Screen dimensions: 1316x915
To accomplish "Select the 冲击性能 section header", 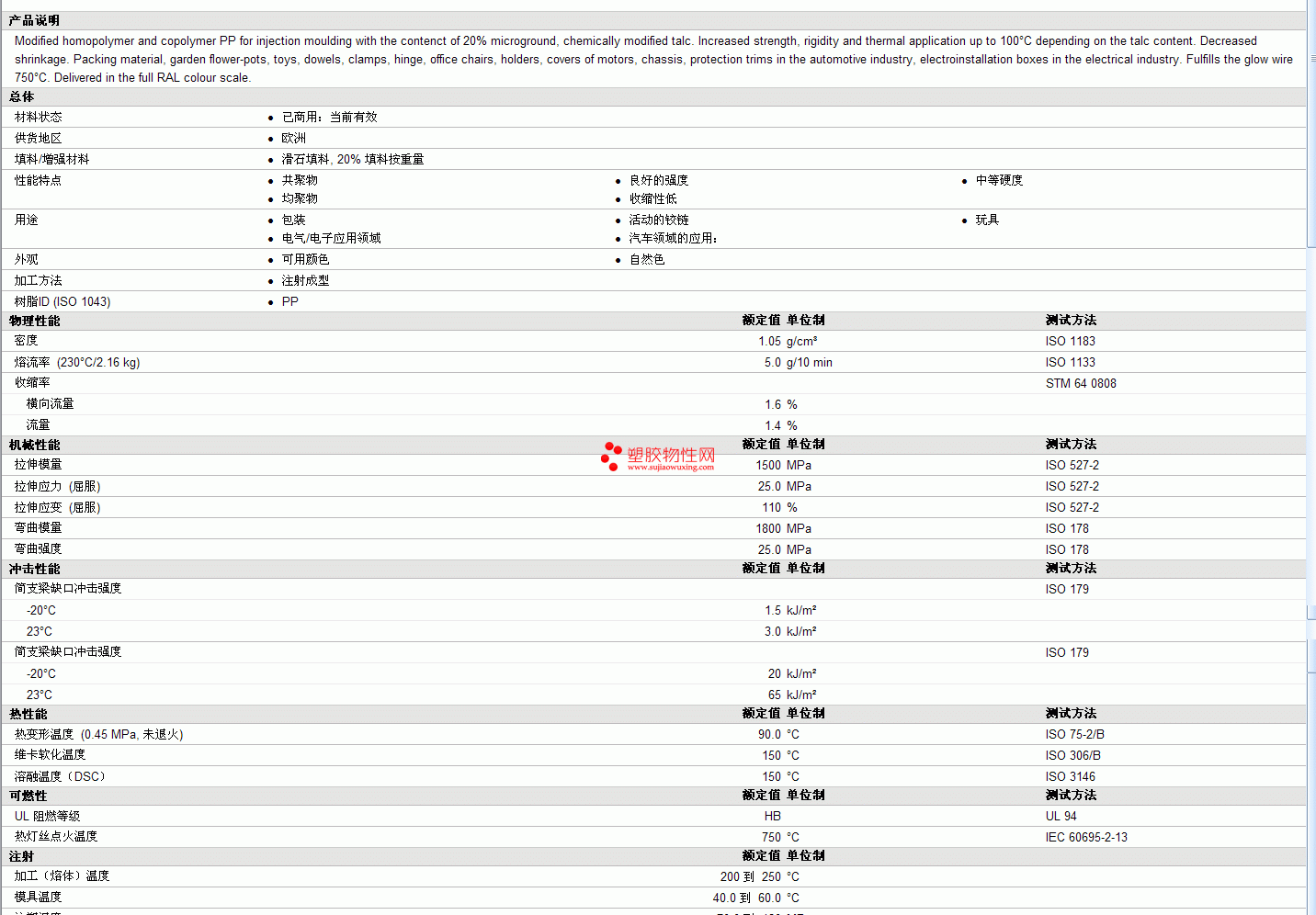I will [x=34, y=569].
